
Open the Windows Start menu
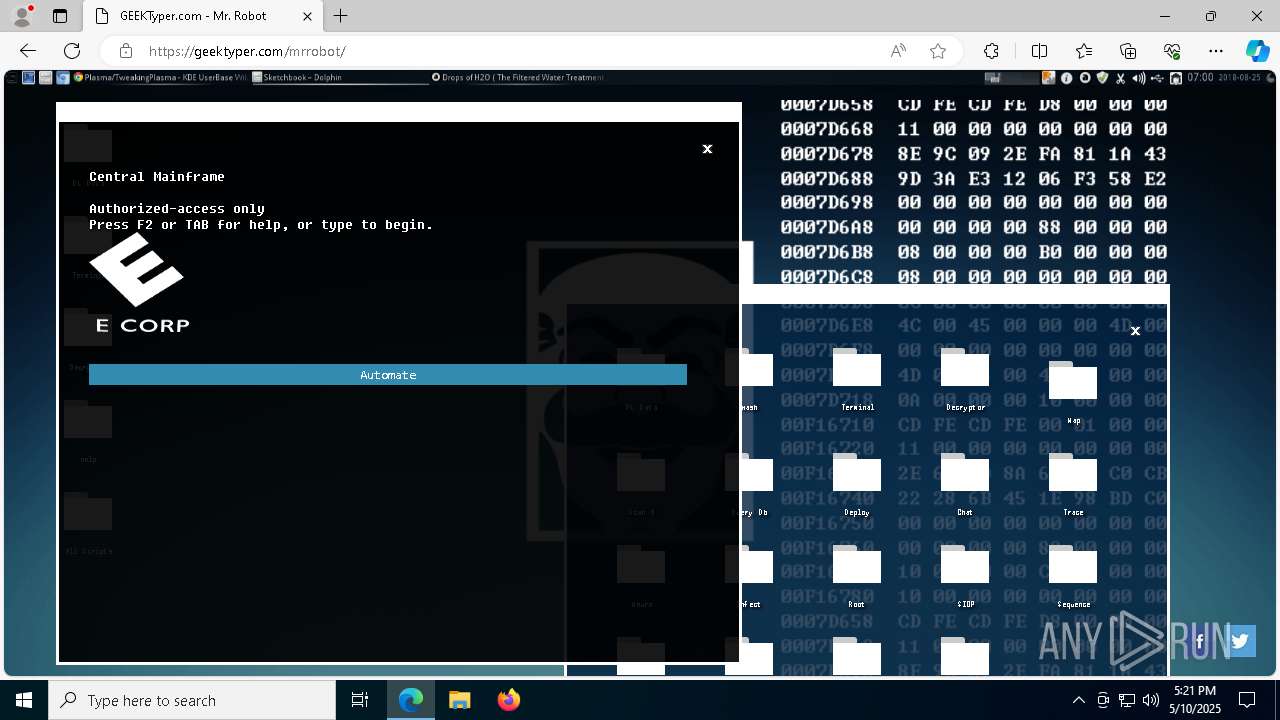(x=24, y=700)
